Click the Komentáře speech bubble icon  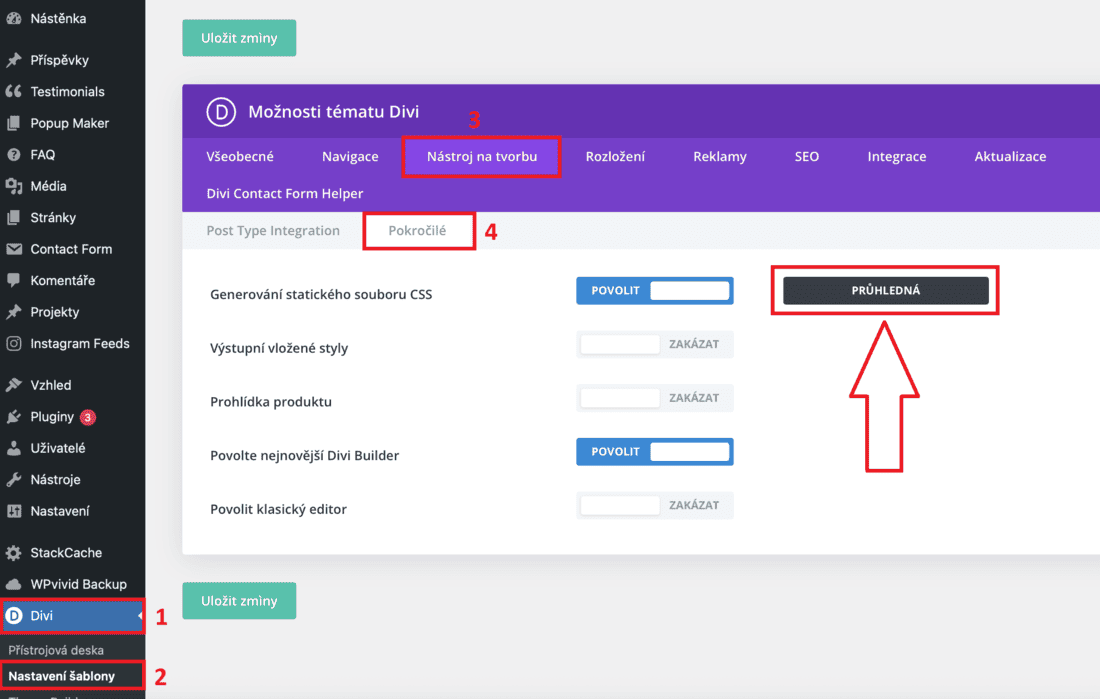tap(14, 281)
